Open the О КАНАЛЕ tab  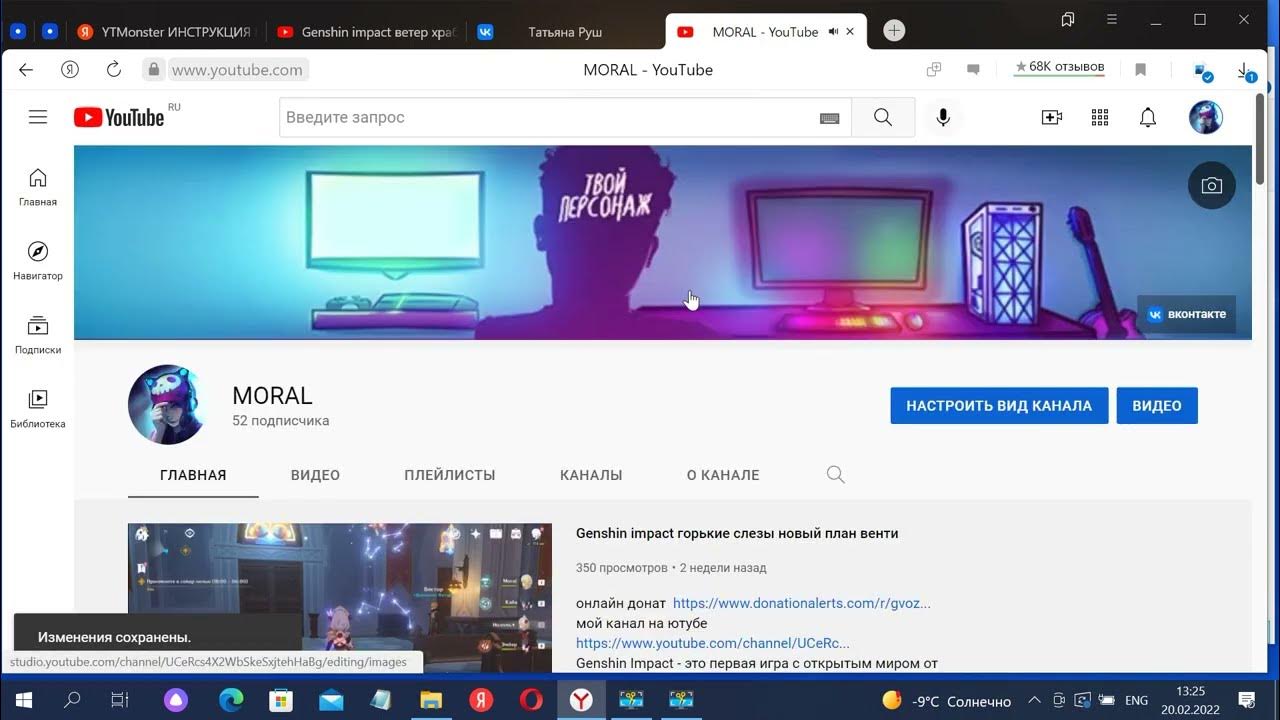(x=723, y=475)
